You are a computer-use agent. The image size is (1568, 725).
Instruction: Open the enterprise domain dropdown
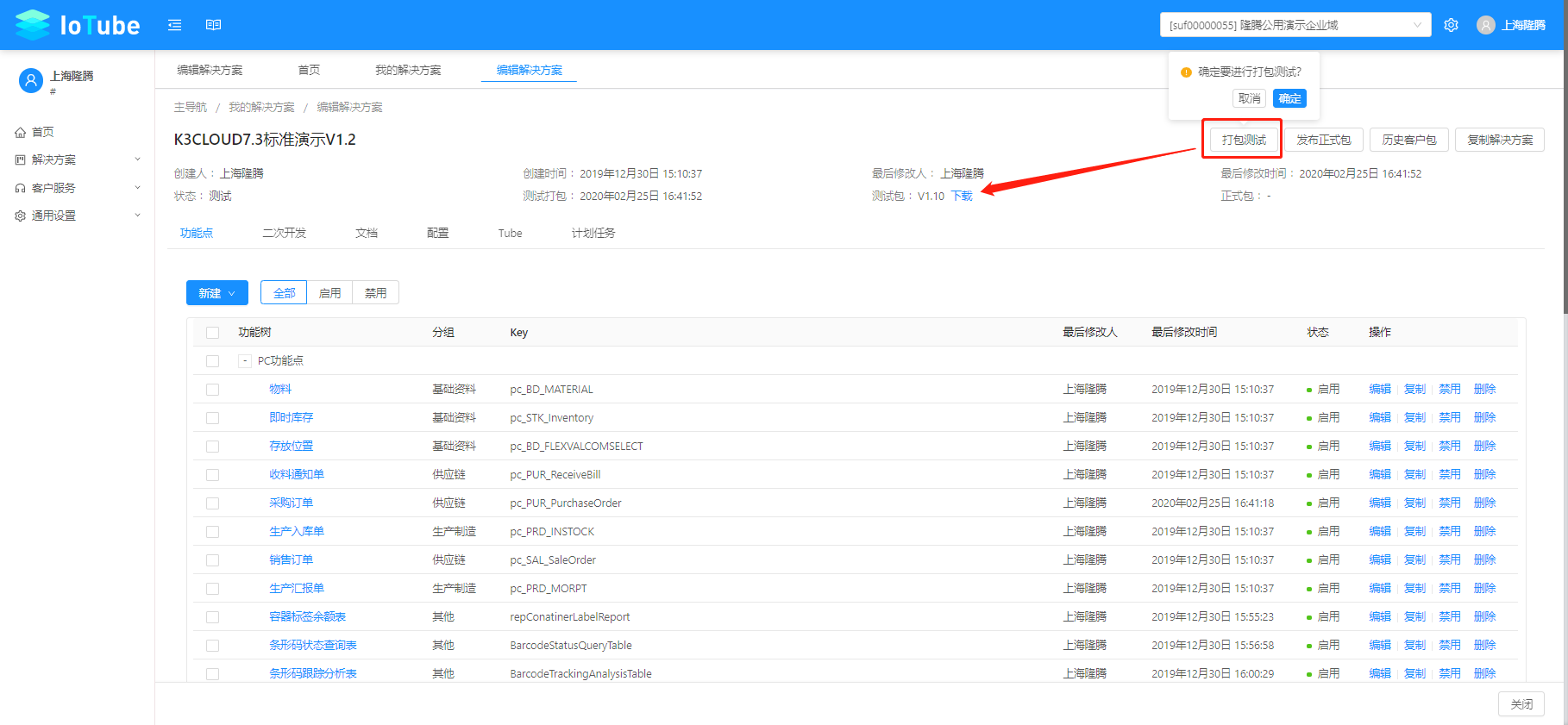point(1295,25)
